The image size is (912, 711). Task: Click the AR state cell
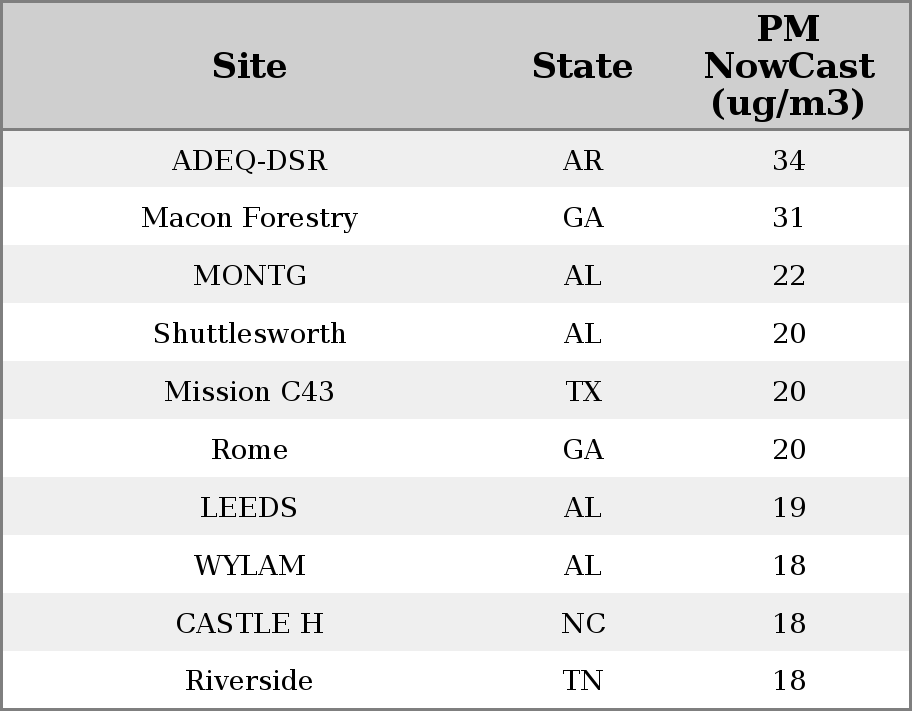(x=583, y=160)
